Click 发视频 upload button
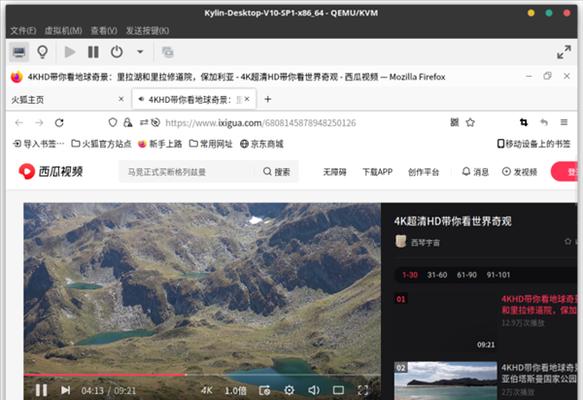The width and height of the screenshot is (583, 400). (x=519, y=172)
